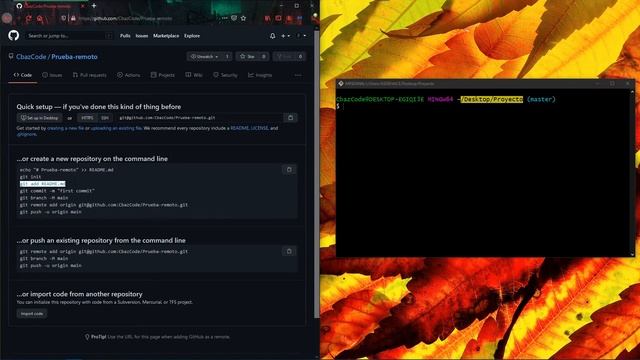Open the browser page actions ellipsis
The image size is (640, 360).
(x=224, y=18)
